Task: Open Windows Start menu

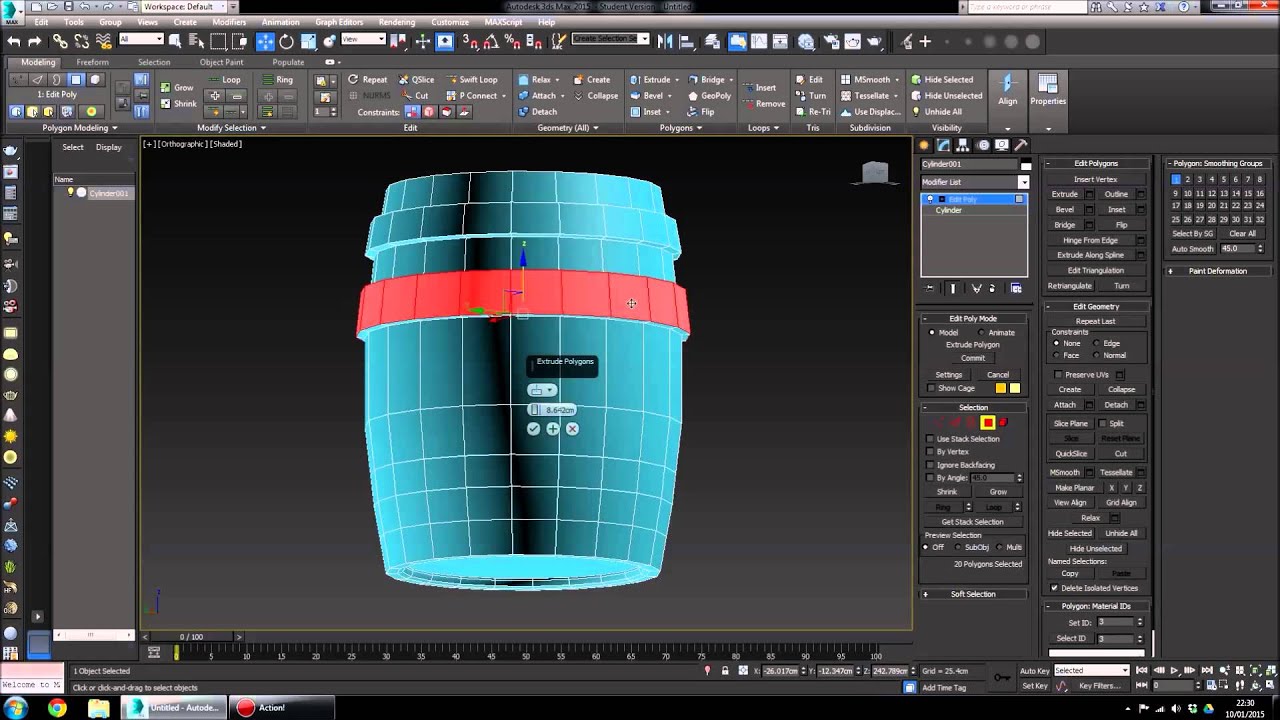Action: (x=15, y=708)
